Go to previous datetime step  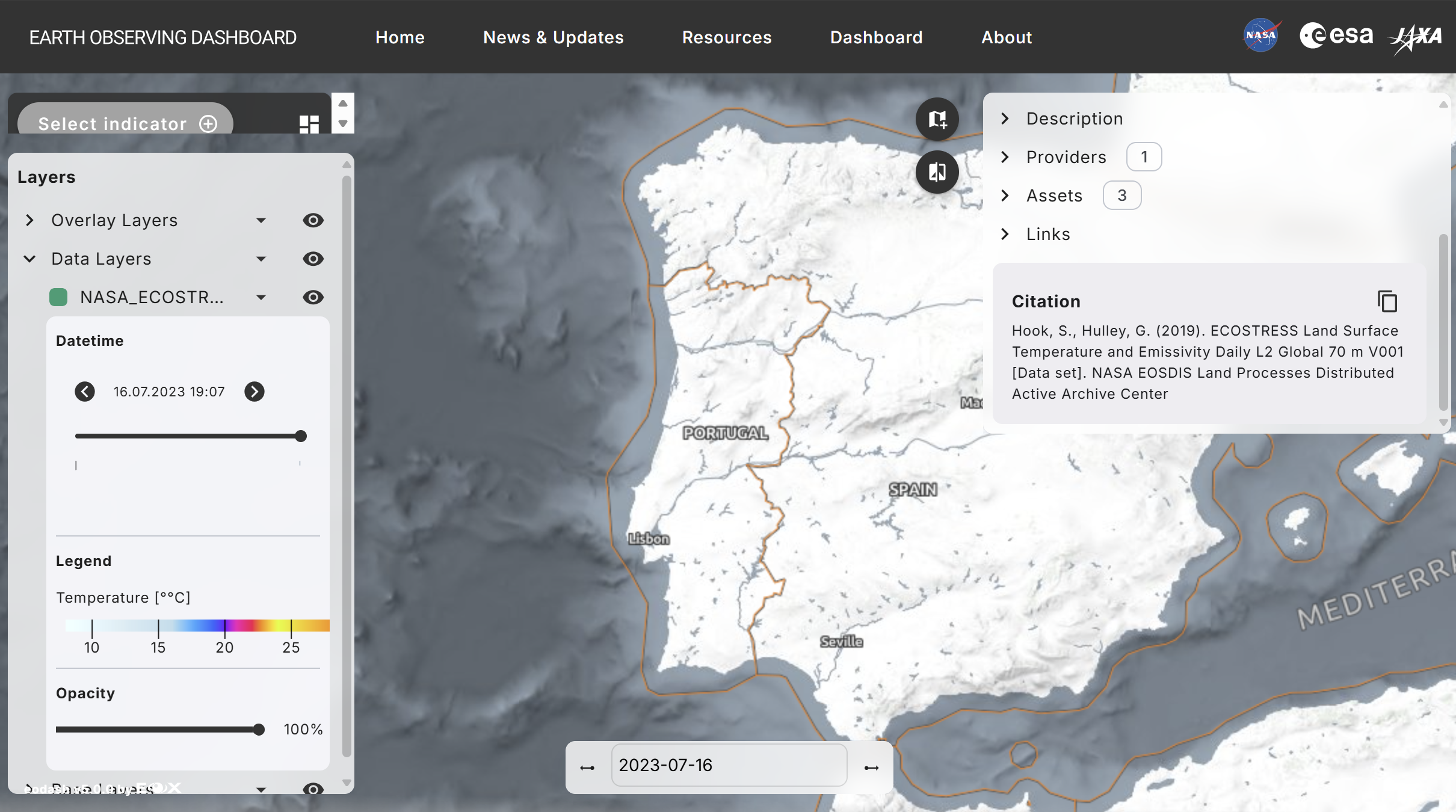coord(85,392)
